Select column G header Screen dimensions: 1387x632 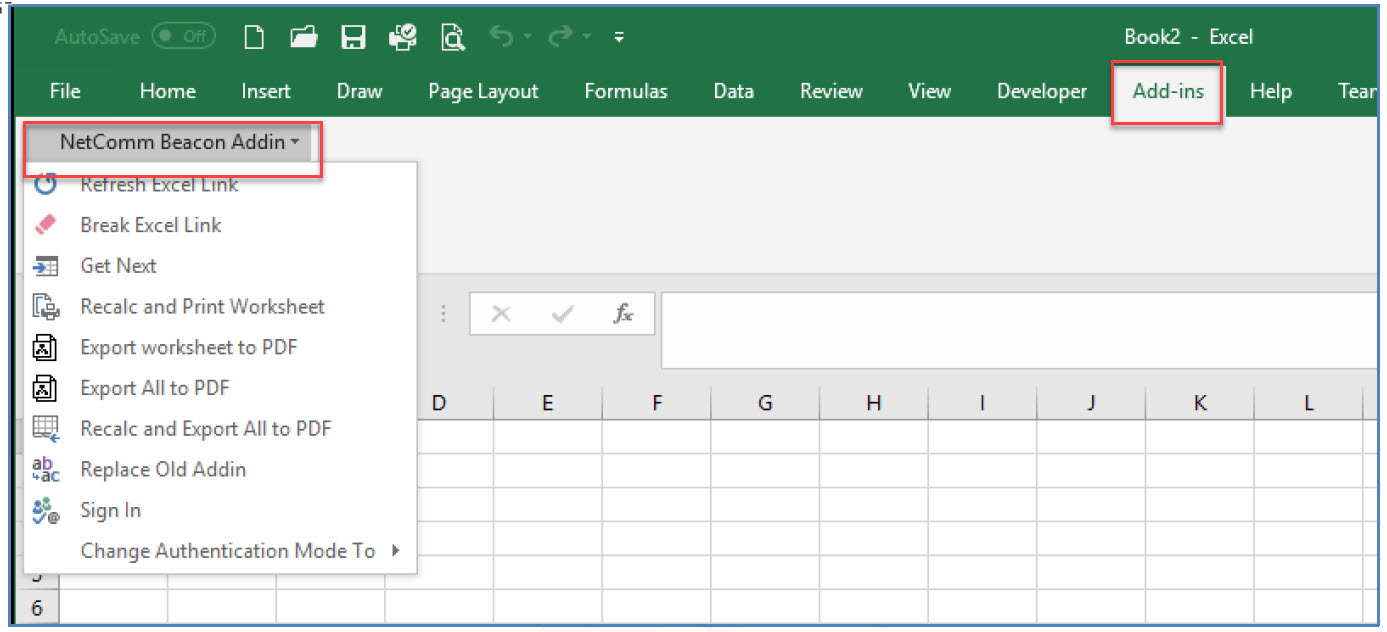click(765, 404)
